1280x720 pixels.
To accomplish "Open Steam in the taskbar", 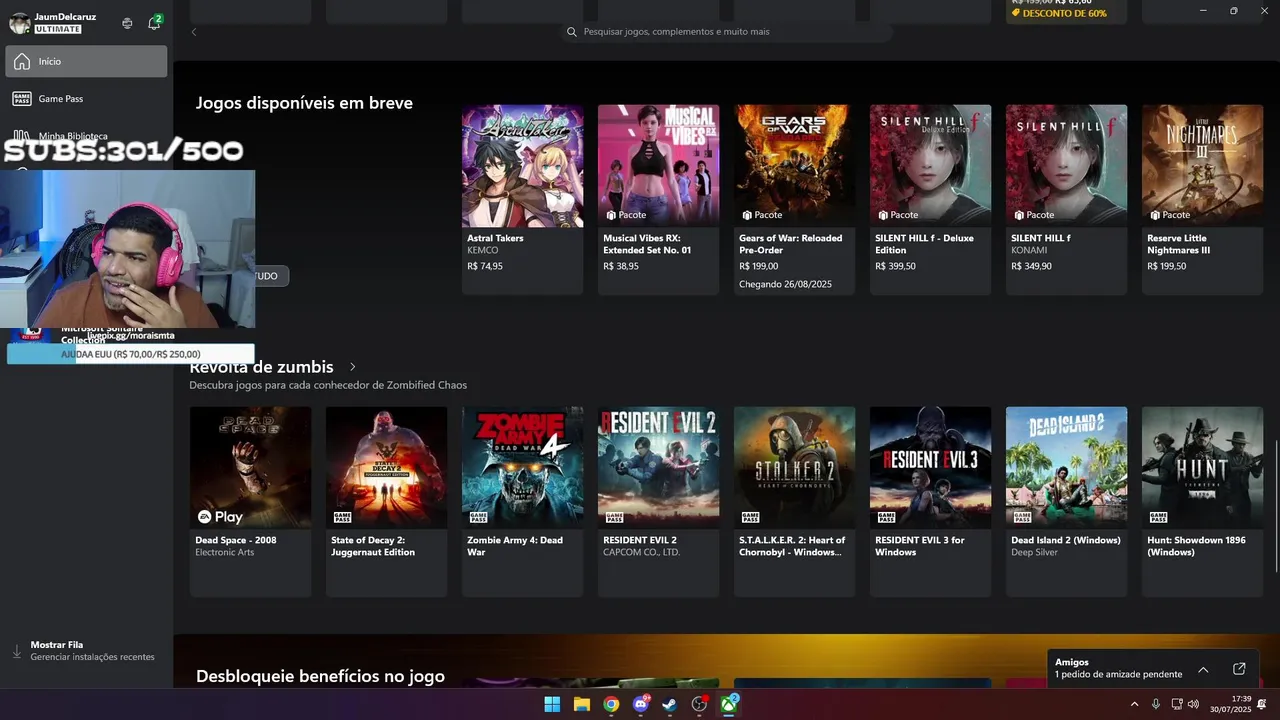I will (670, 705).
